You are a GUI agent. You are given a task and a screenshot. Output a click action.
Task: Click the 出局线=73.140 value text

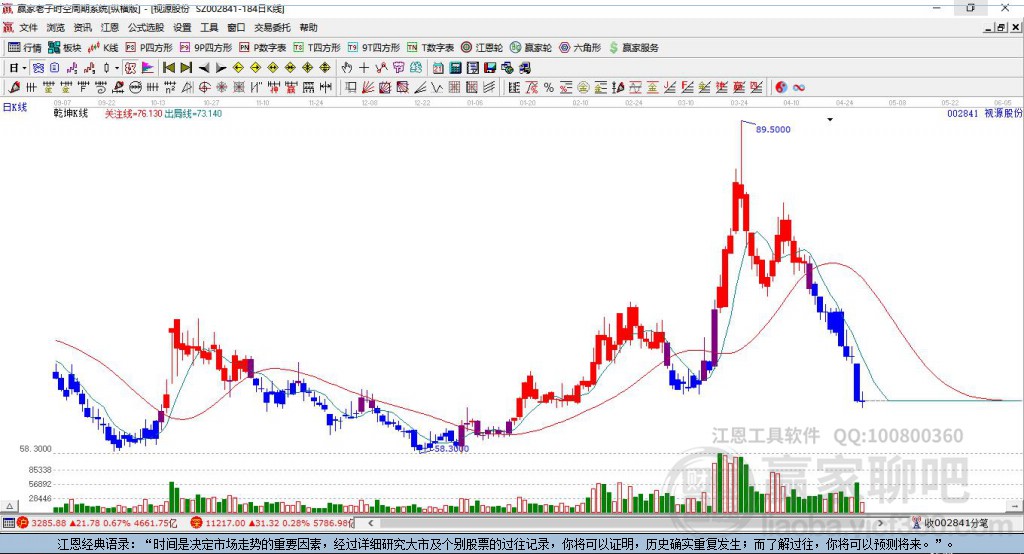tap(193, 113)
